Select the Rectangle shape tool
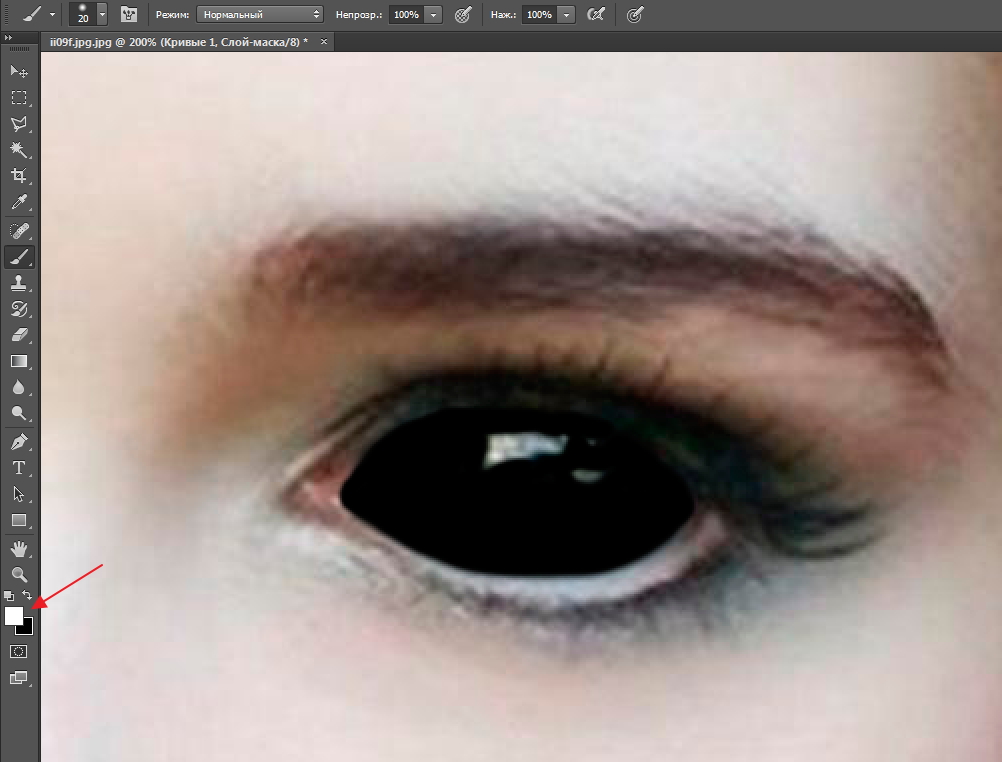1002x762 pixels. point(19,520)
